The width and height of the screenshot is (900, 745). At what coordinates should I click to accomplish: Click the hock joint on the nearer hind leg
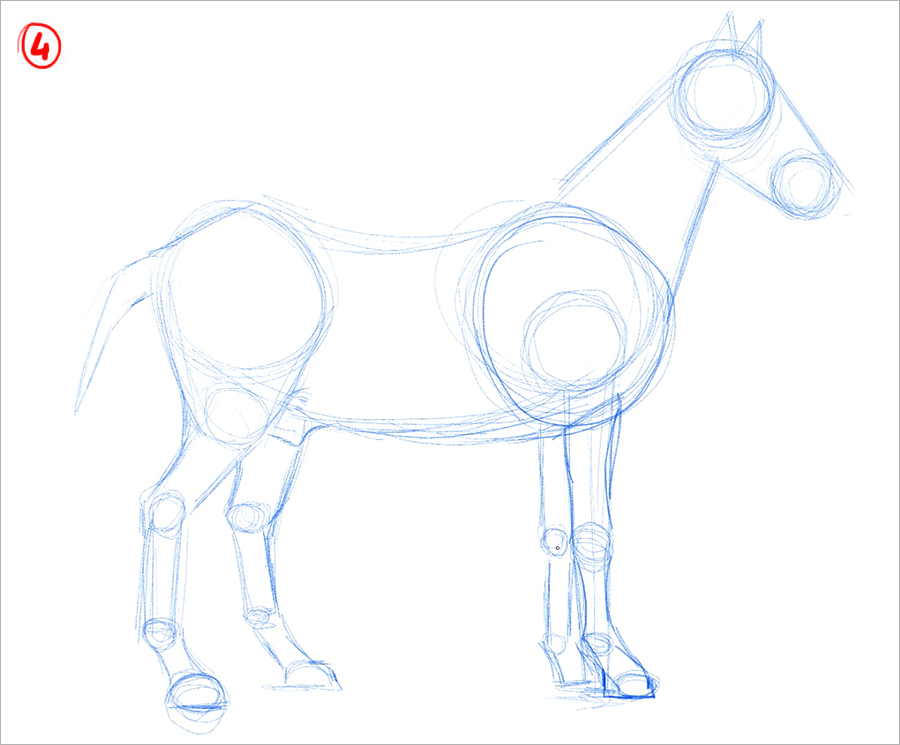pos(245,517)
